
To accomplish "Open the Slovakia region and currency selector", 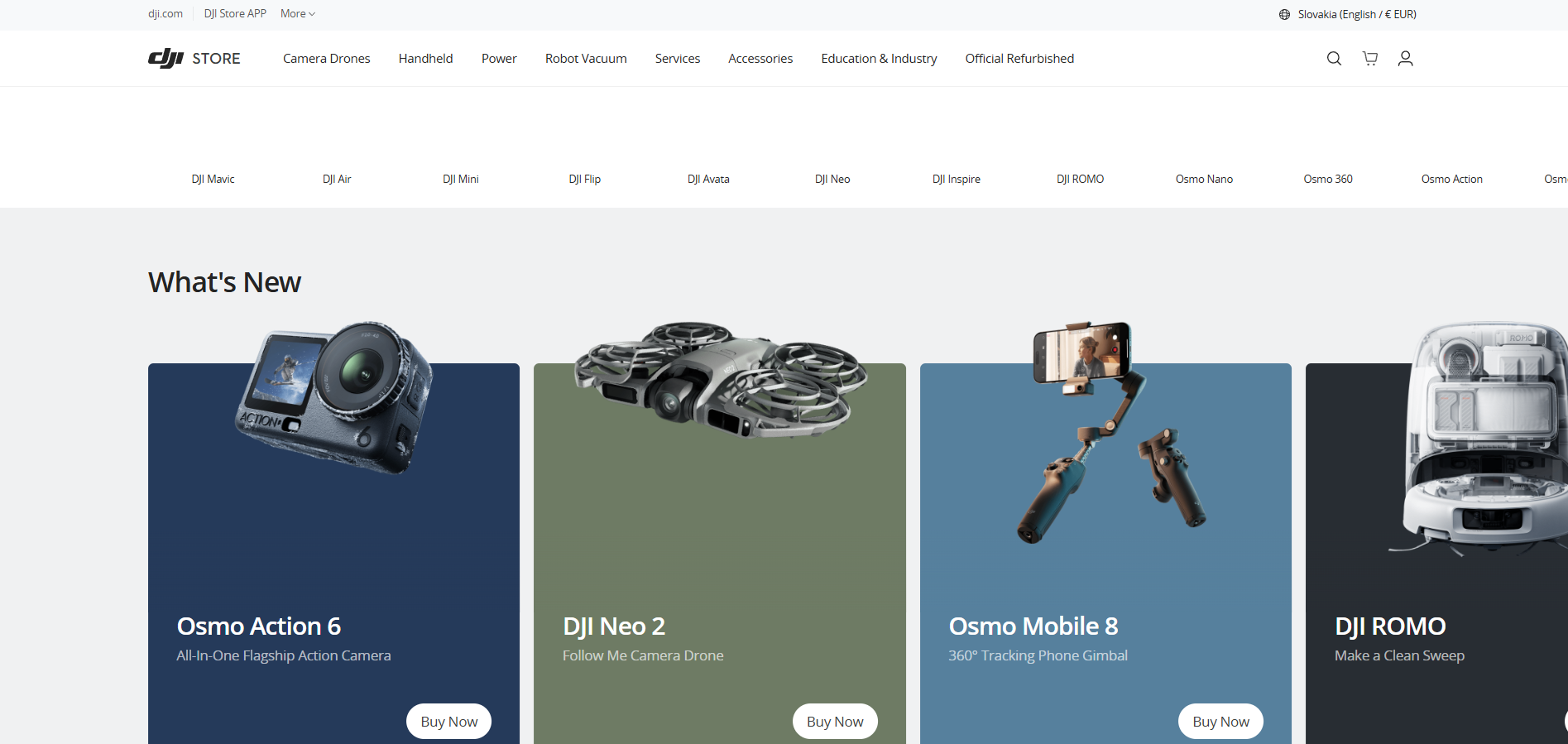I will (1356, 14).
